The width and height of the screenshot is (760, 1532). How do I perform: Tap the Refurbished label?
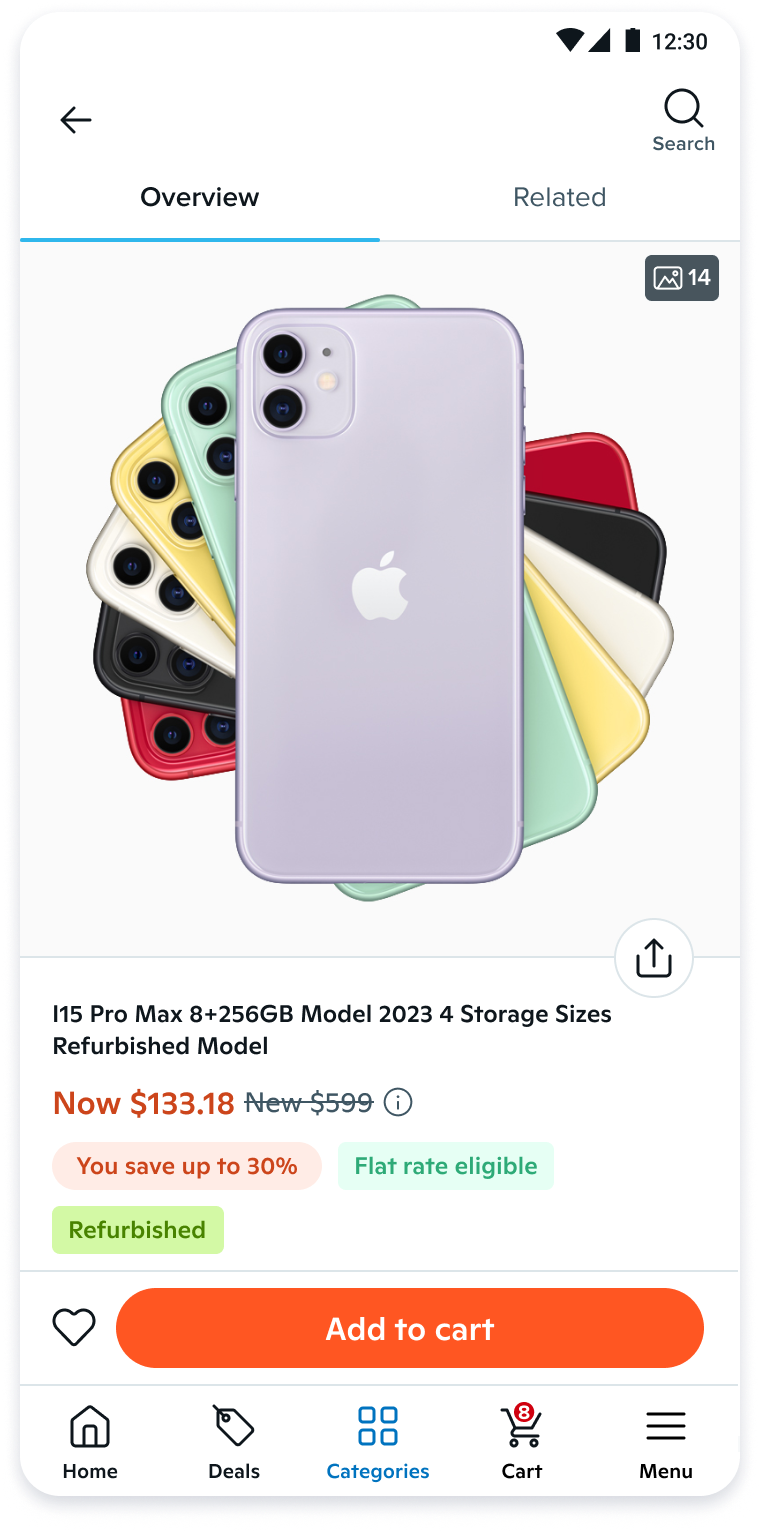point(138,1230)
